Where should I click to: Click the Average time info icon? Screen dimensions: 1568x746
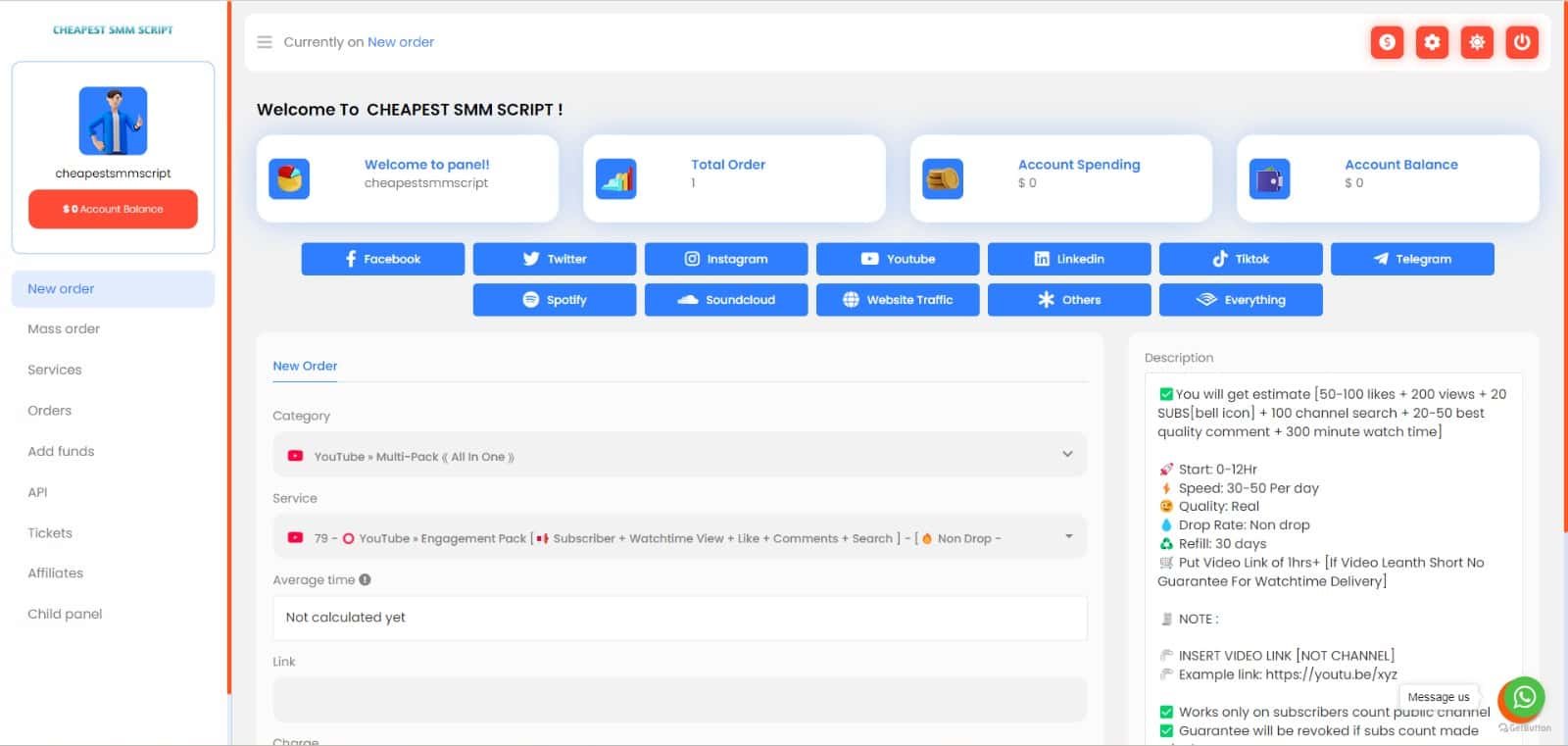point(365,580)
